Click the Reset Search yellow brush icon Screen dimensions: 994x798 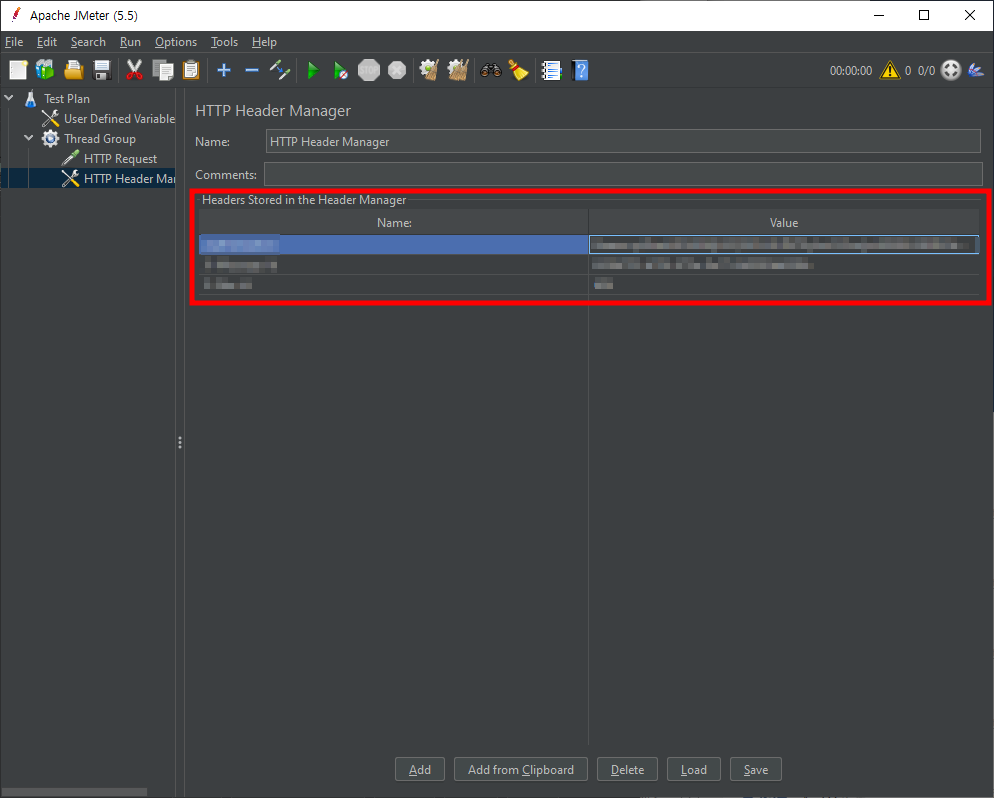(519, 70)
